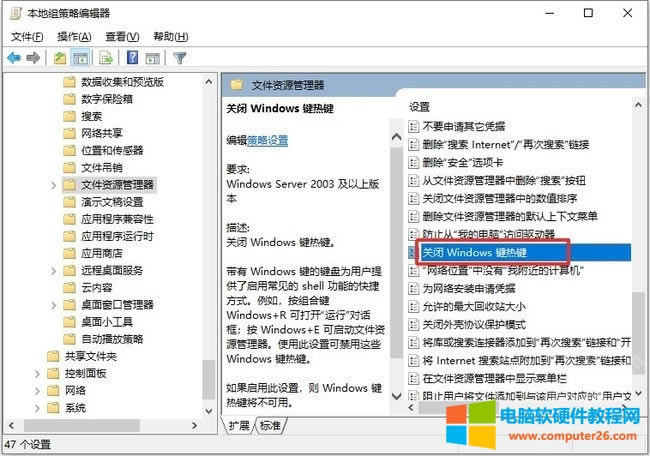Viewport: 650px width, 456px height.
Task: Click the 应用商店 folder icon
Action: click(69, 253)
